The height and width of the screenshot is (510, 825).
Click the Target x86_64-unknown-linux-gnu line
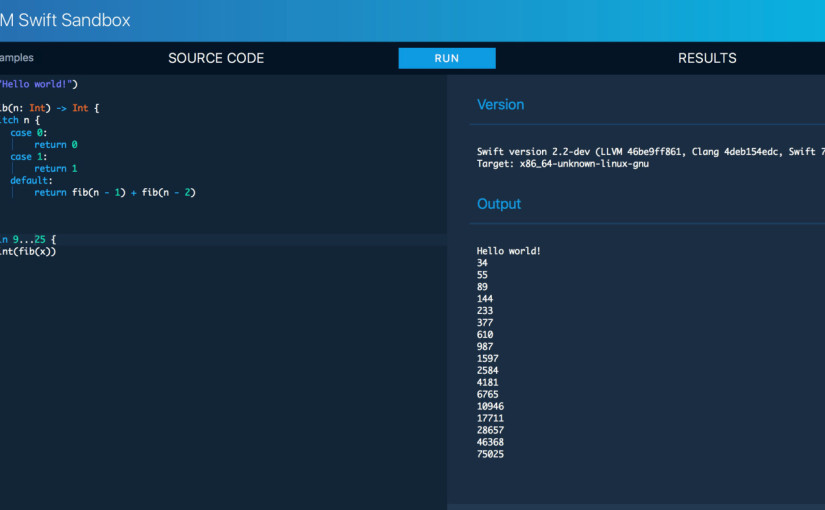(x=562, y=164)
